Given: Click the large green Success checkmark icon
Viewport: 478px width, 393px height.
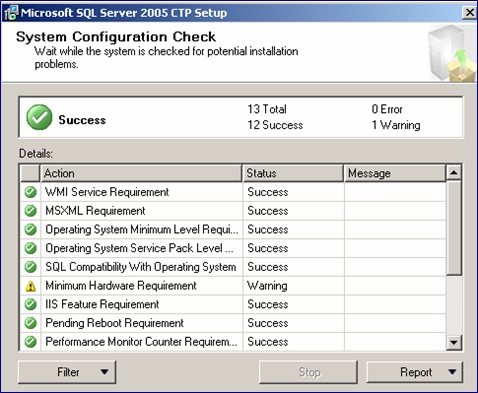Looking at the screenshot, I should (x=39, y=117).
